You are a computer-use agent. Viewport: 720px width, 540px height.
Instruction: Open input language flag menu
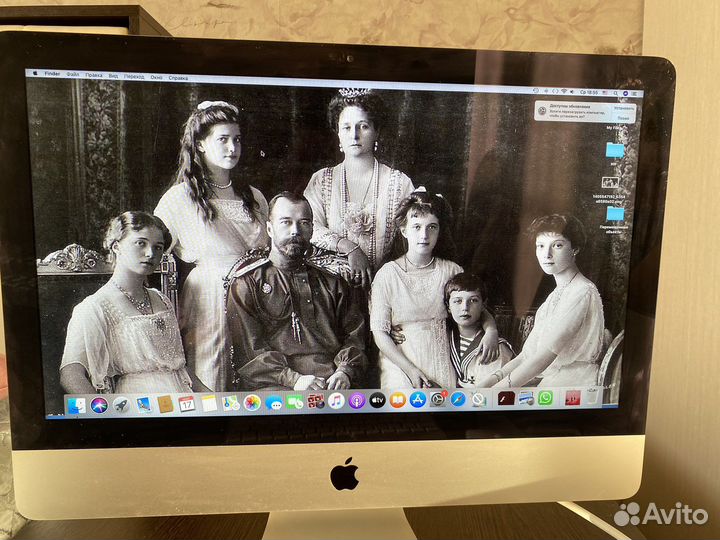pos(605,93)
